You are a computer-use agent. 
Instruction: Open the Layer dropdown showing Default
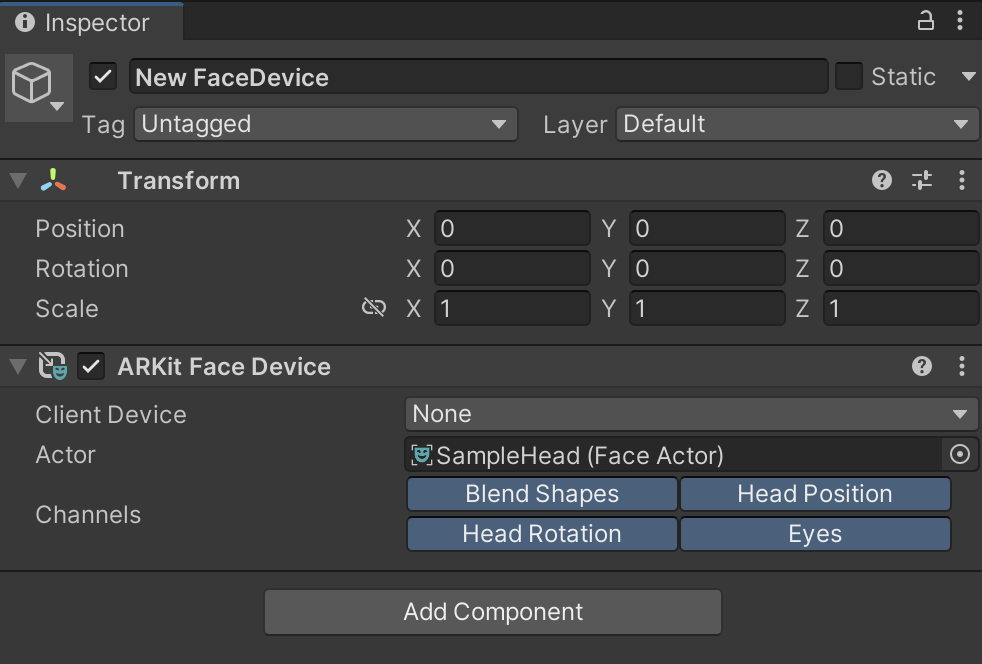point(797,124)
